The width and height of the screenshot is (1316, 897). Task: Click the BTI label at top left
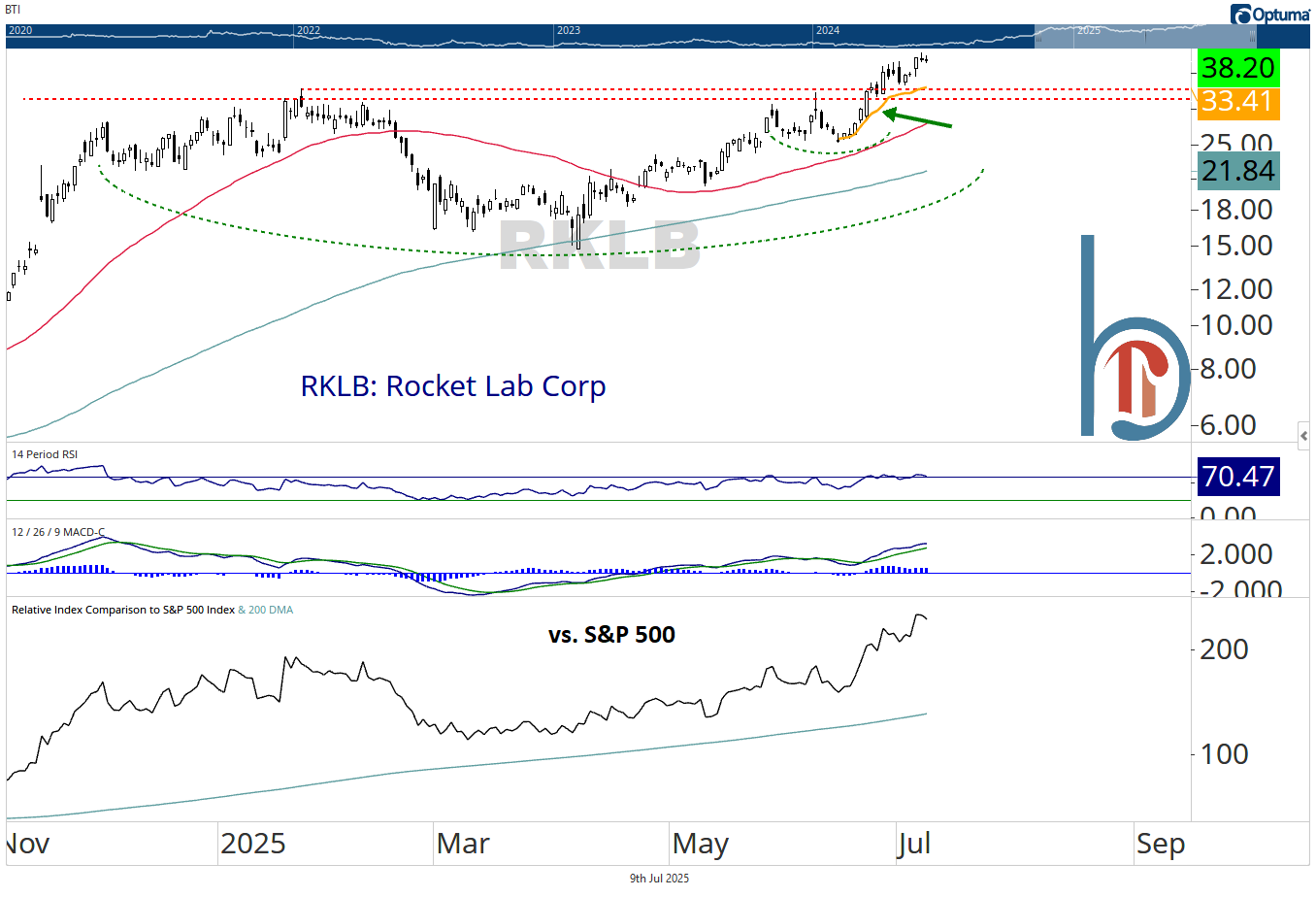[x=14, y=10]
